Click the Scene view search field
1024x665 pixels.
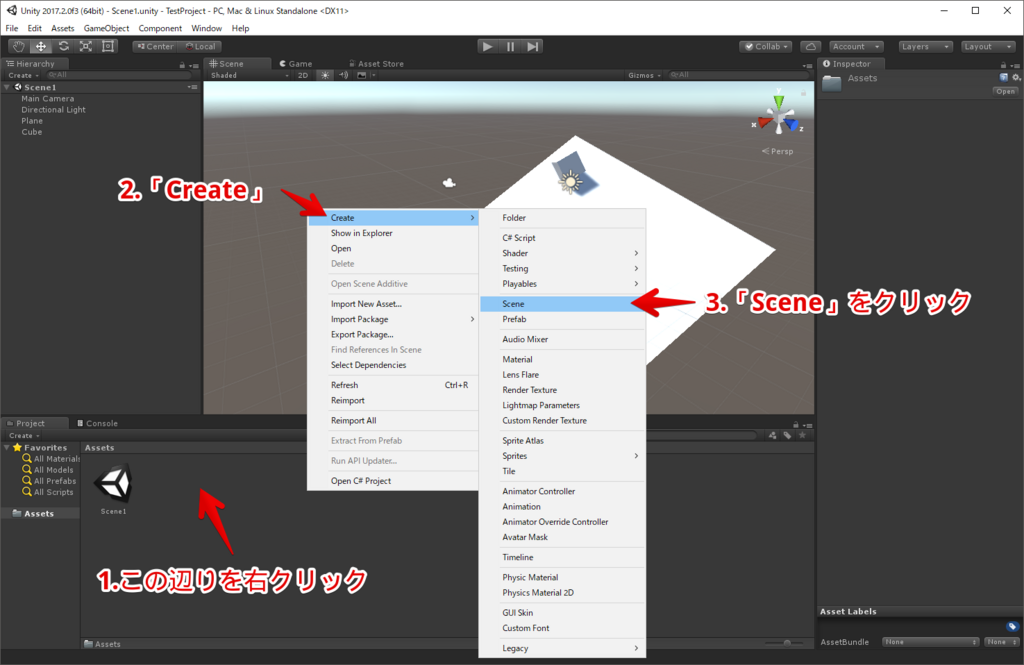(x=738, y=75)
